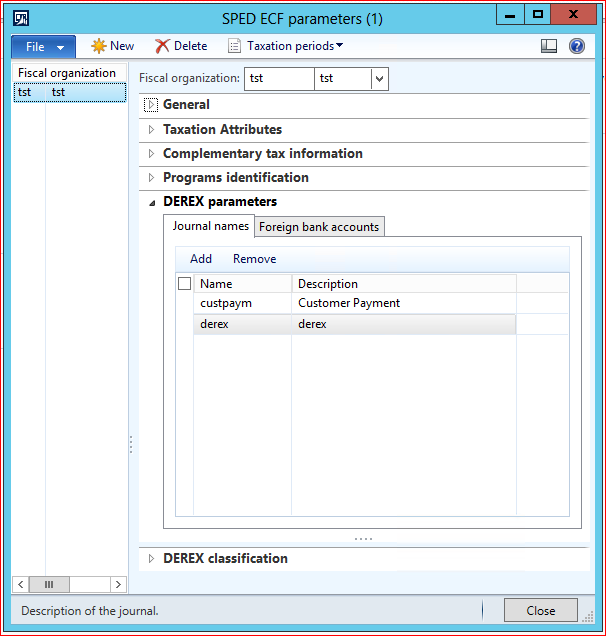The height and width of the screenshot is (636, 606).
Task: Click the red Delete X icon
Action: (x=162, y=46)
